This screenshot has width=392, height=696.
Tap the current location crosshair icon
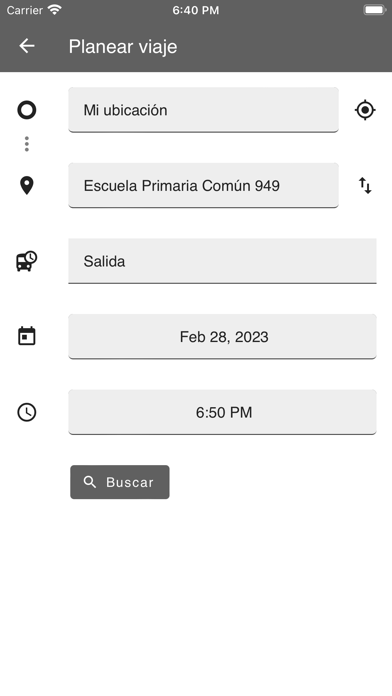365,110
